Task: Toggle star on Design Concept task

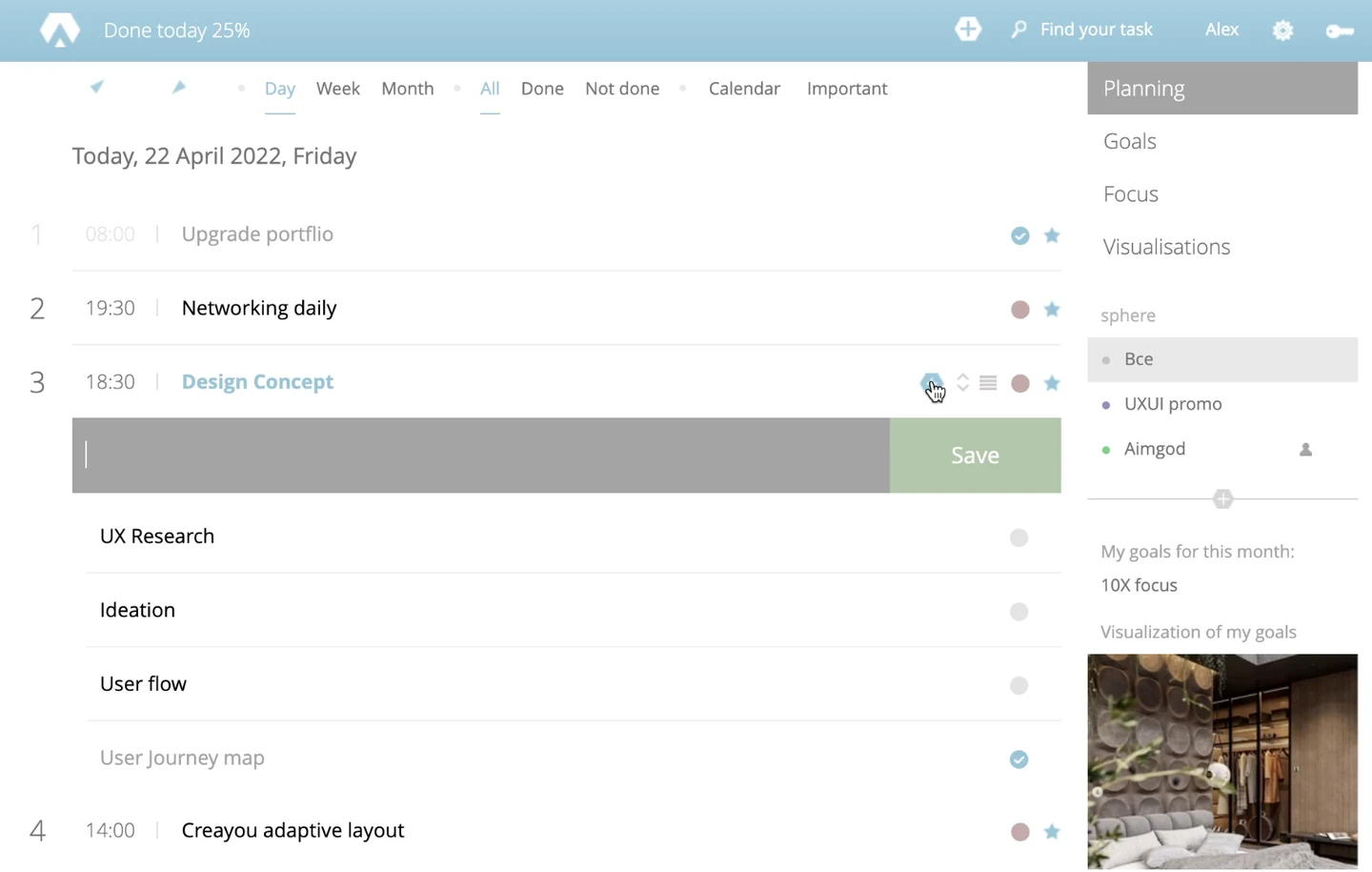Action: pyautogui.click(x=1052, y=383)
